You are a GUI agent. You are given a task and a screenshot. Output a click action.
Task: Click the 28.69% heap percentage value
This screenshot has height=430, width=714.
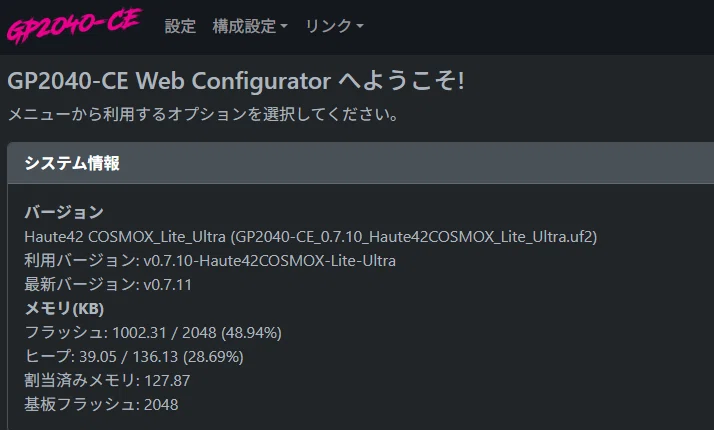[x=213, y=356]
